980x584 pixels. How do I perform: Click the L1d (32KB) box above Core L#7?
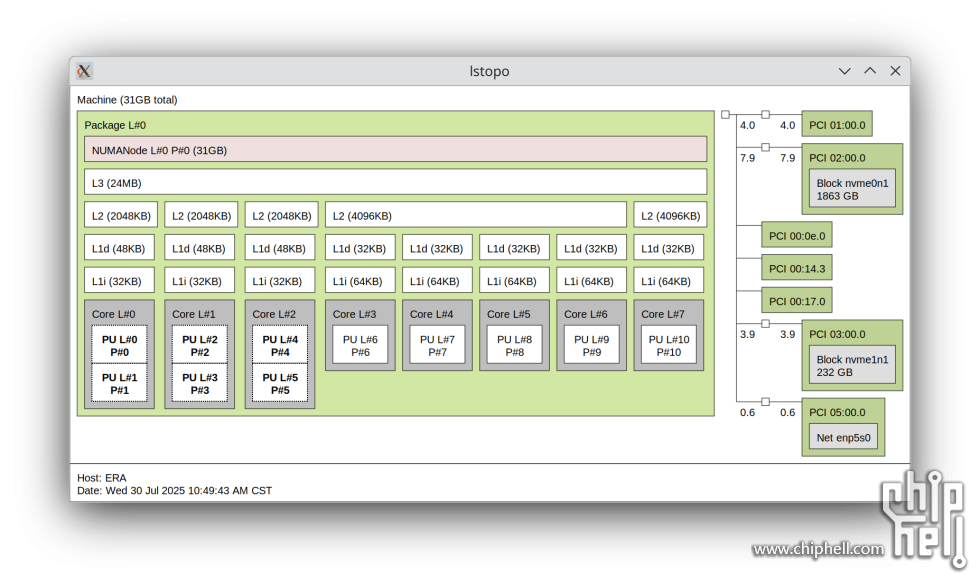coord(668,248)
